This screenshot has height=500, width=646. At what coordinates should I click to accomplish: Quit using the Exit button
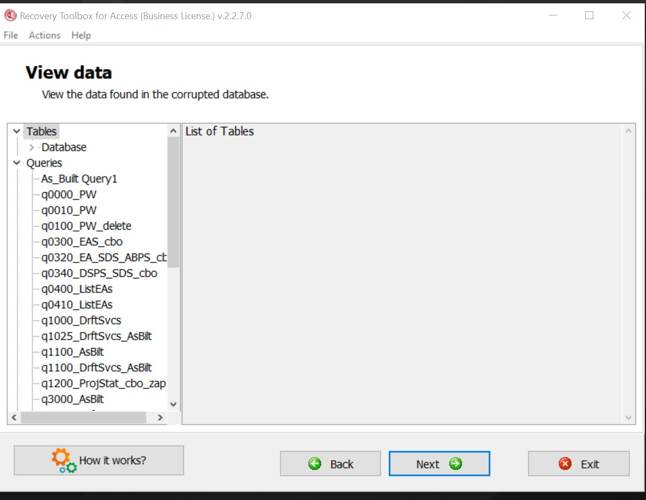coord(579,464)
